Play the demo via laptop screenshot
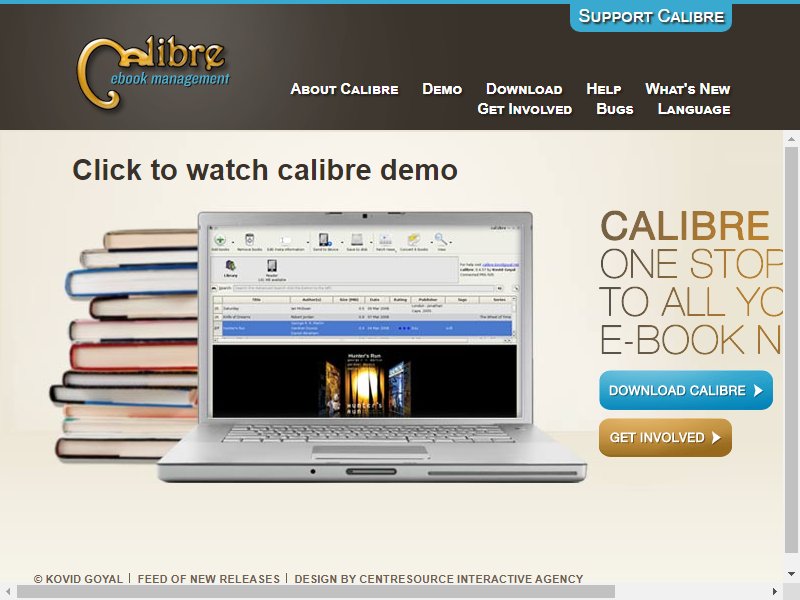This screenshot has width=800, height=600. pos(365,321)
